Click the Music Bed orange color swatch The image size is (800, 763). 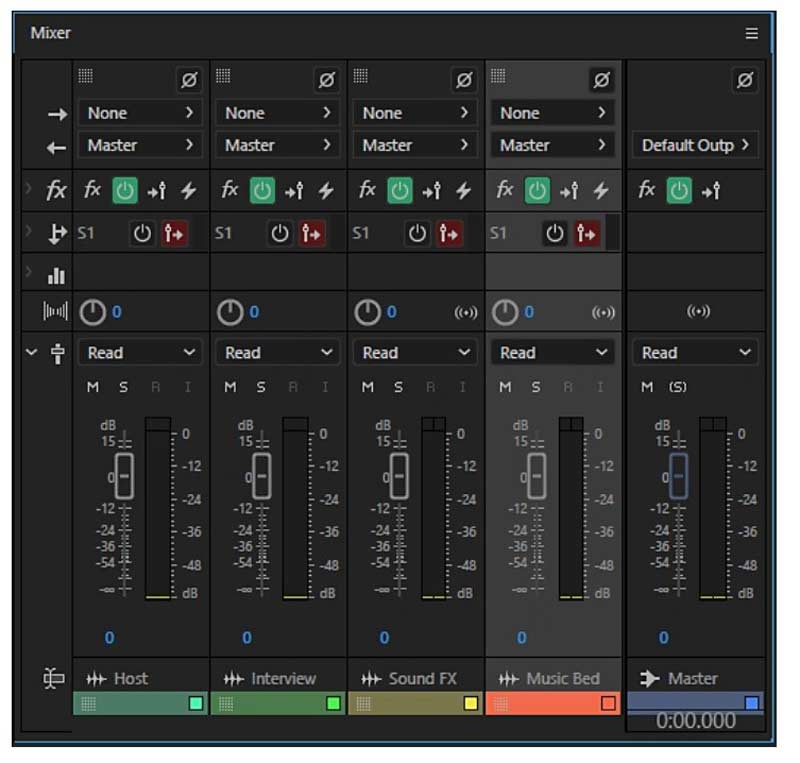point(608,704)
